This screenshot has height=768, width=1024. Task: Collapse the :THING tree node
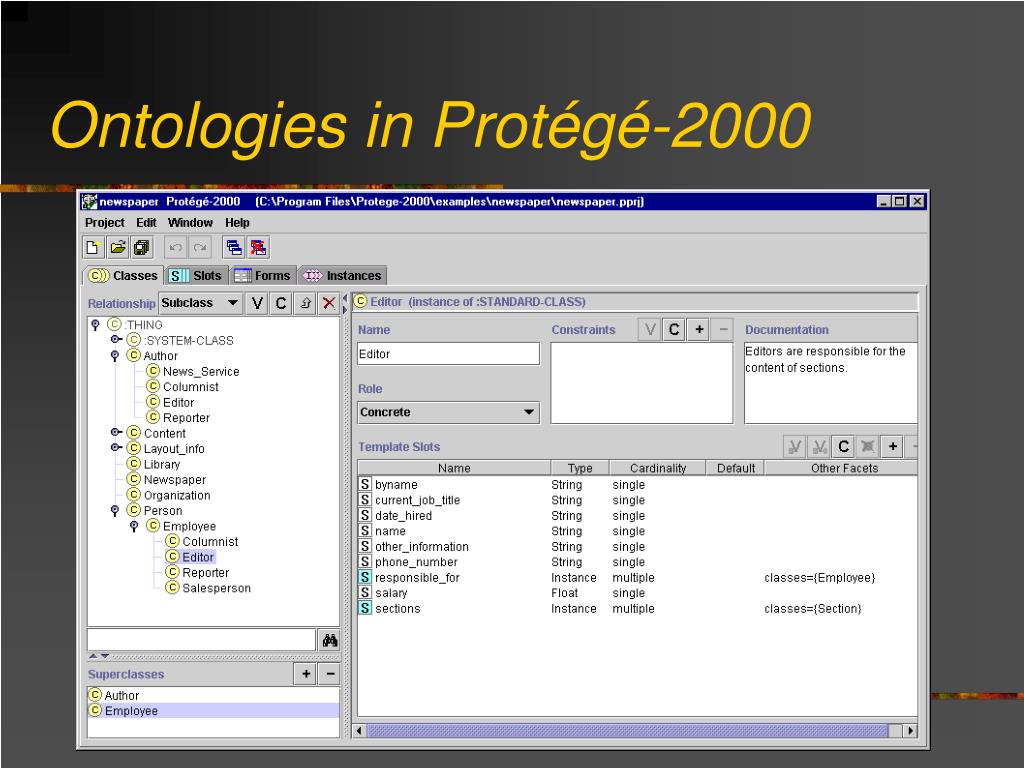point(95,325)
